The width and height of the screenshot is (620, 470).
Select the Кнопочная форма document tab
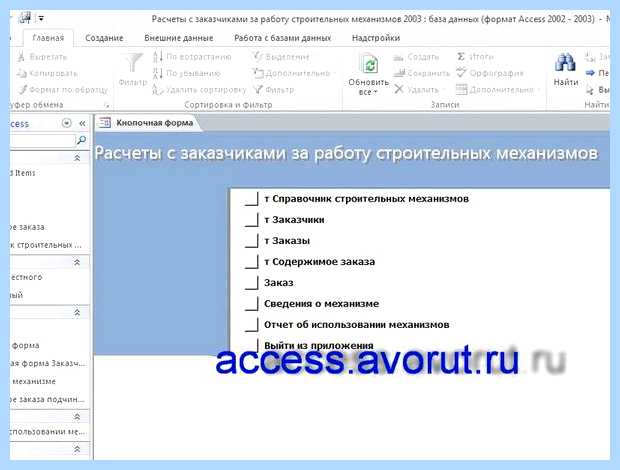pyautogui.click(x=147, y=123)
